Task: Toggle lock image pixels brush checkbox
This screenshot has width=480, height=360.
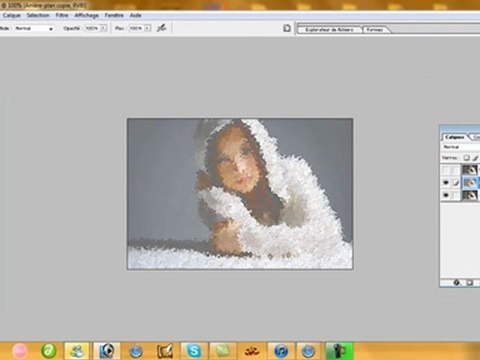Action: point(476,158)
